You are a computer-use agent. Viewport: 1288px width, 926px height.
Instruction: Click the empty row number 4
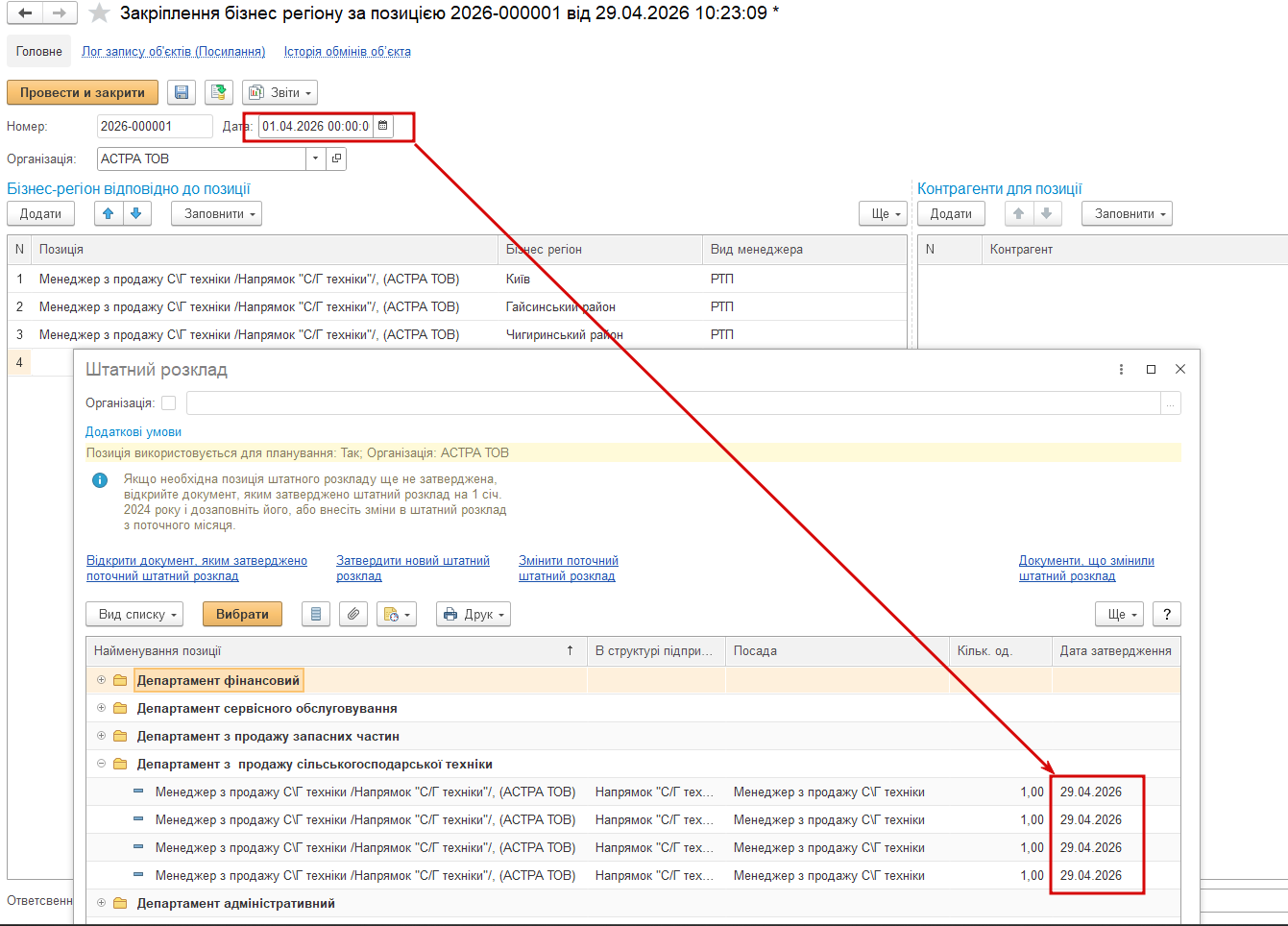19,362
